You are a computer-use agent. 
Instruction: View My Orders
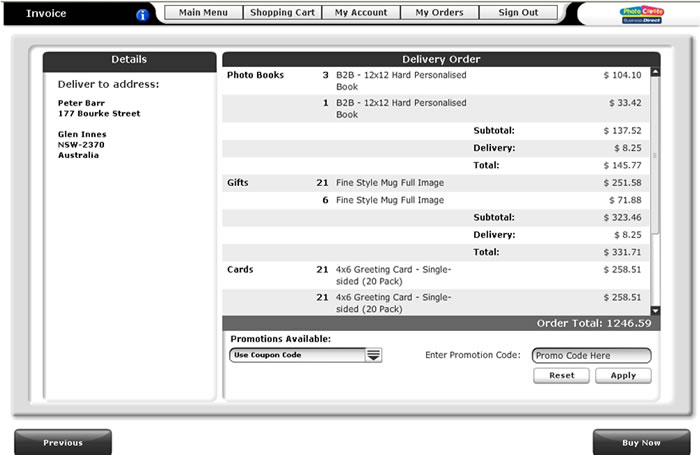[439, 13]
